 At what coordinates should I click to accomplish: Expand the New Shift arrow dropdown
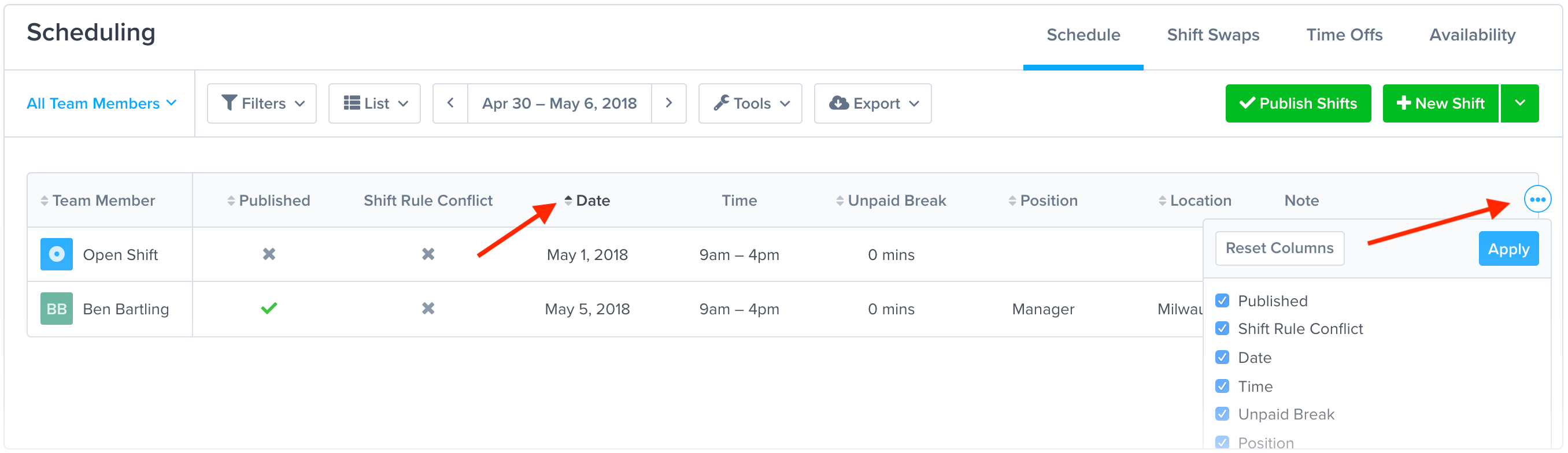point(1520,103)
